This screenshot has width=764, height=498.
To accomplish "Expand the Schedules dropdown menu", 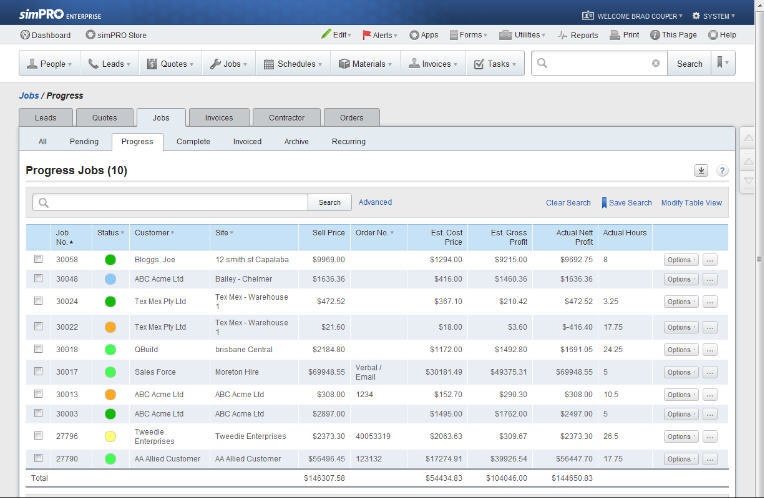I will tap(293, 63).
